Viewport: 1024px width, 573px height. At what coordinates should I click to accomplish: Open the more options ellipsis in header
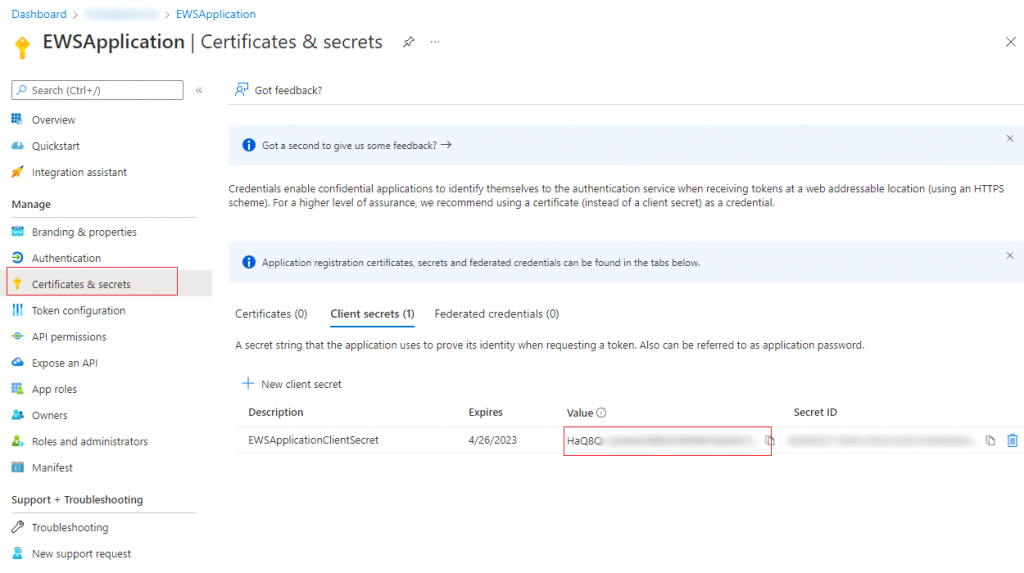435,42
